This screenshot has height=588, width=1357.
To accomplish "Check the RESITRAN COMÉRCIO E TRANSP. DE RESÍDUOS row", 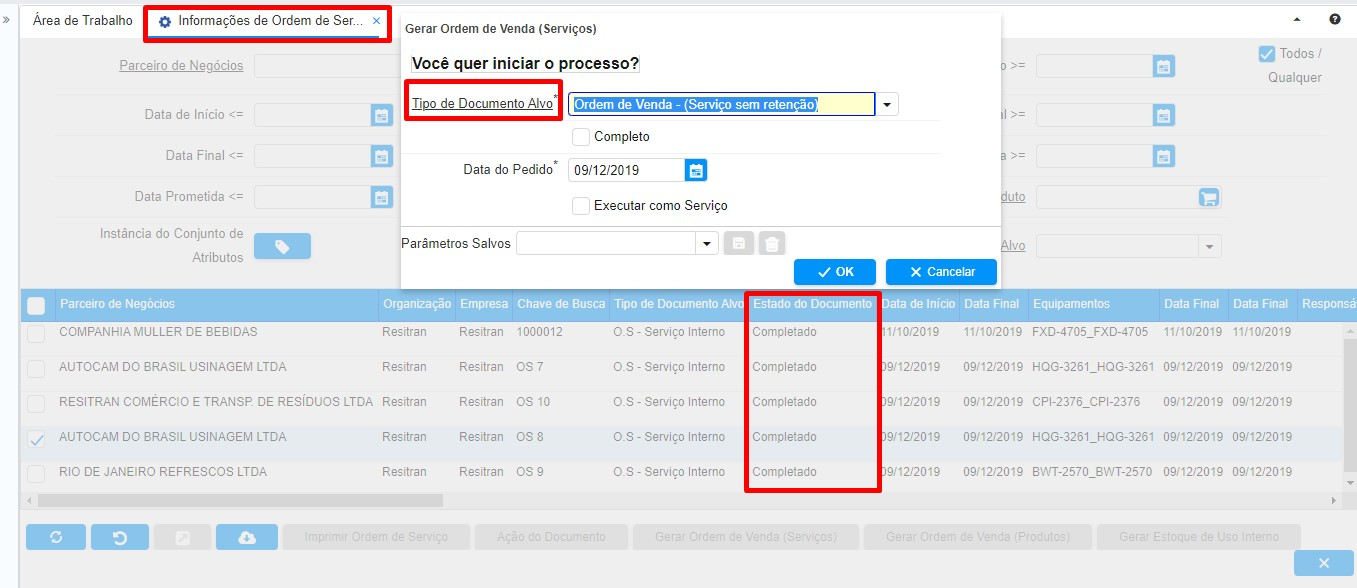I will (36, 403).
